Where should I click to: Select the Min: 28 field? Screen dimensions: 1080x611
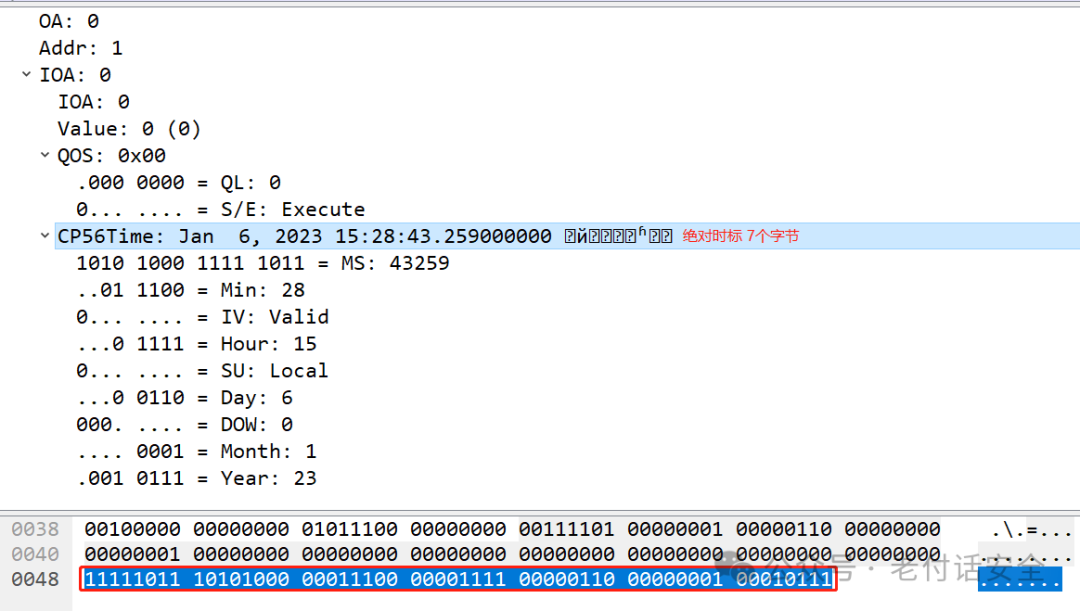(191, 290)
